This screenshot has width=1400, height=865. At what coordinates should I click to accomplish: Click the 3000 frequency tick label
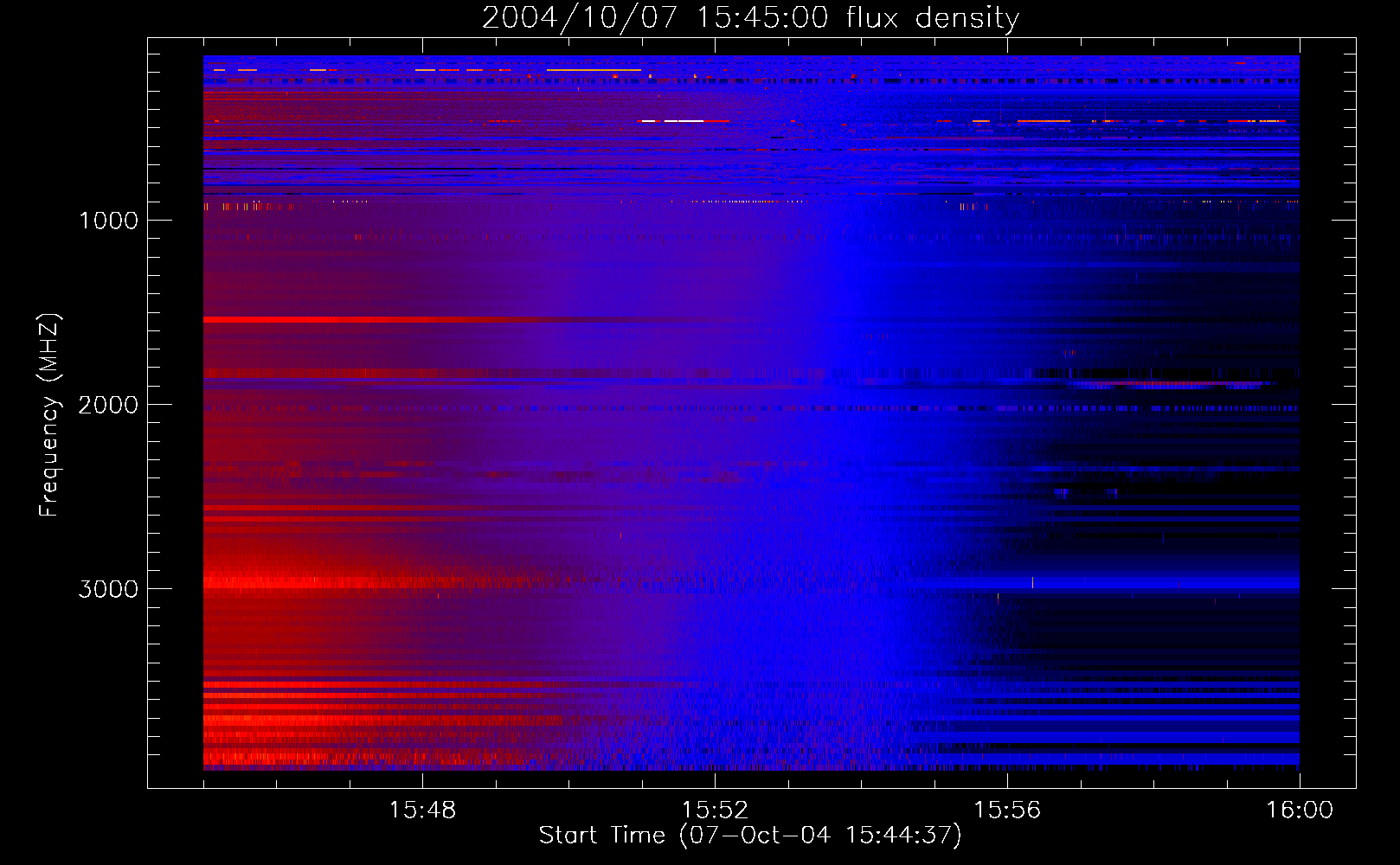point(108,589)
